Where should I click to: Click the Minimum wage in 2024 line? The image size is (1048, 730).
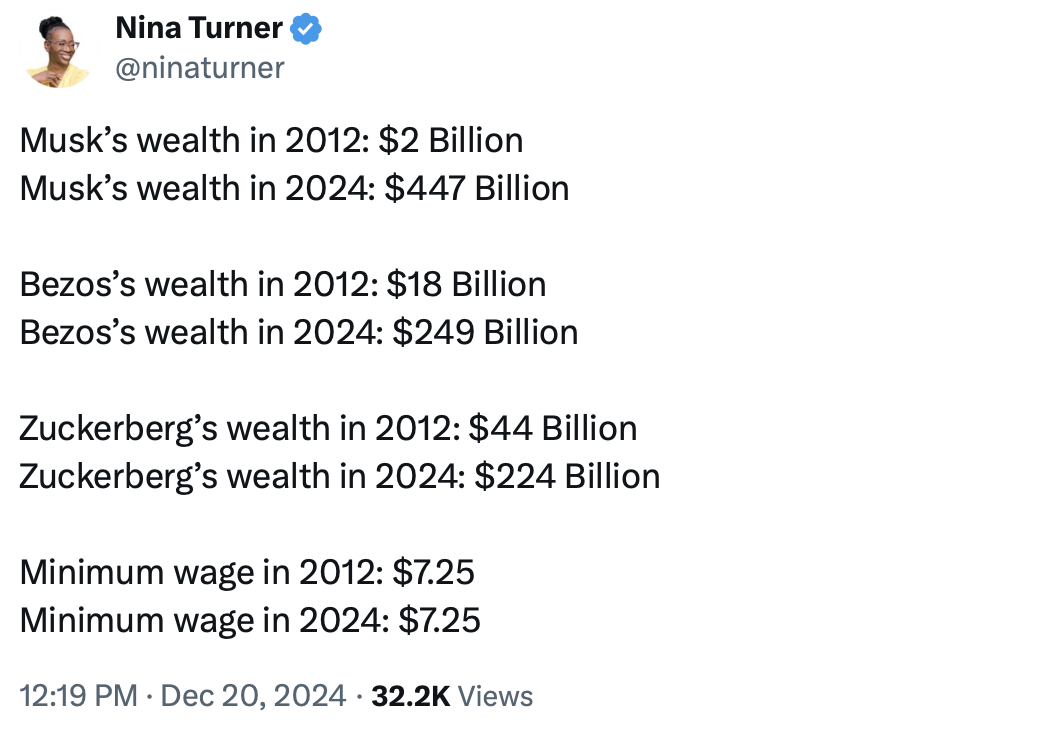tap(250, 620)
